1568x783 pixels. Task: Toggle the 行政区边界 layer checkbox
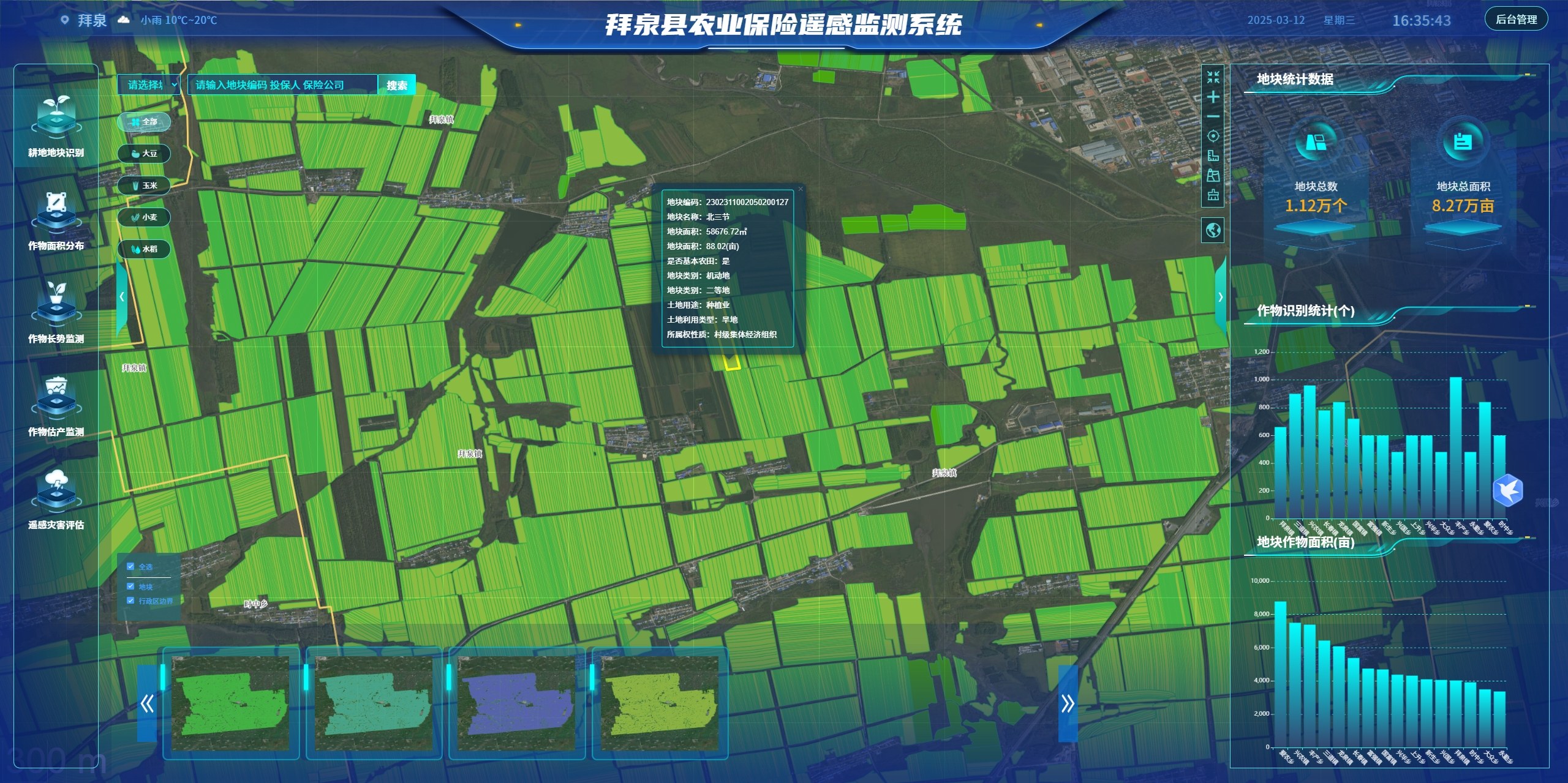[x=130, y=601]
